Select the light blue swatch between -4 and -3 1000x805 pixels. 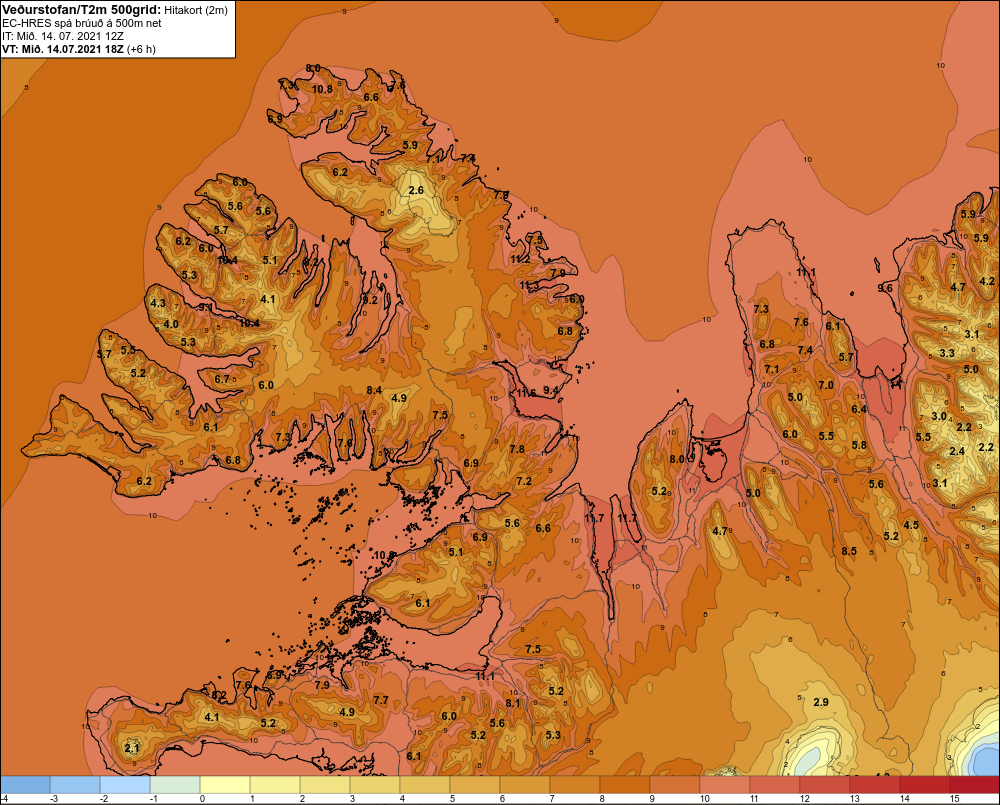[26, 785]
